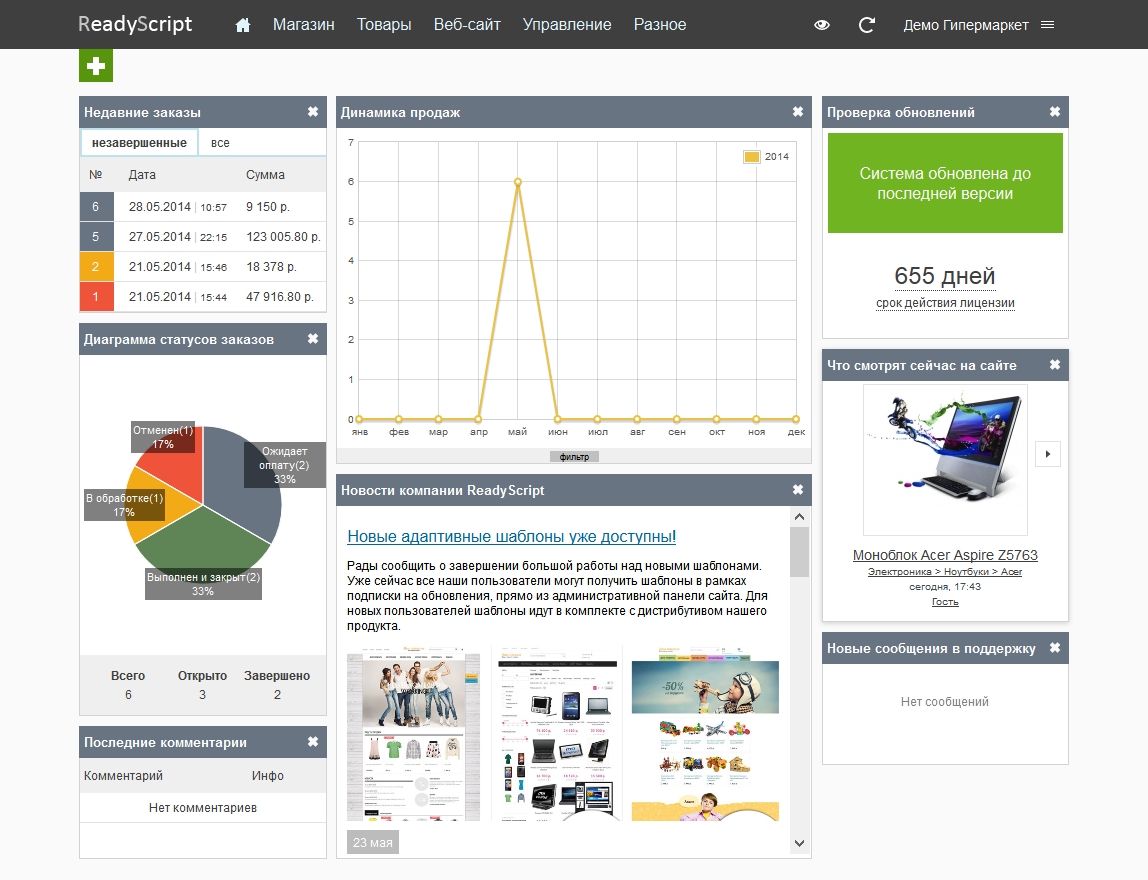This screenshot has height=880, width=1148.
Task: Toggle the 2014 legend swatch
Action: coord(751,157)
